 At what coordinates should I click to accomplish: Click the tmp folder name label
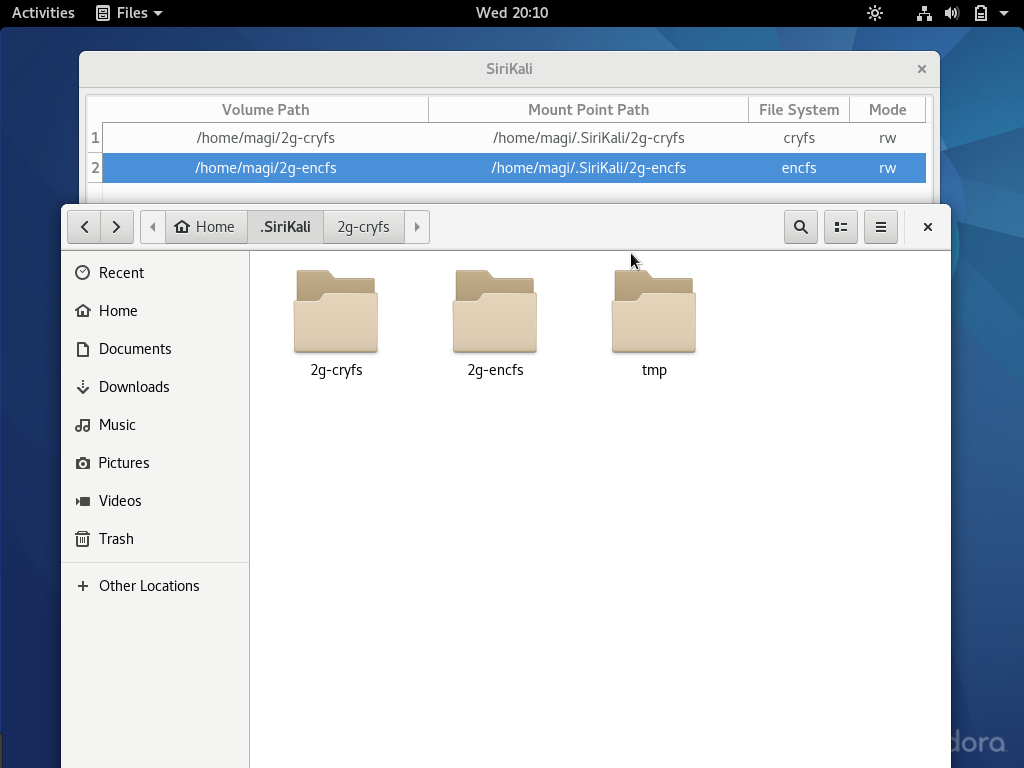(654, 370)
